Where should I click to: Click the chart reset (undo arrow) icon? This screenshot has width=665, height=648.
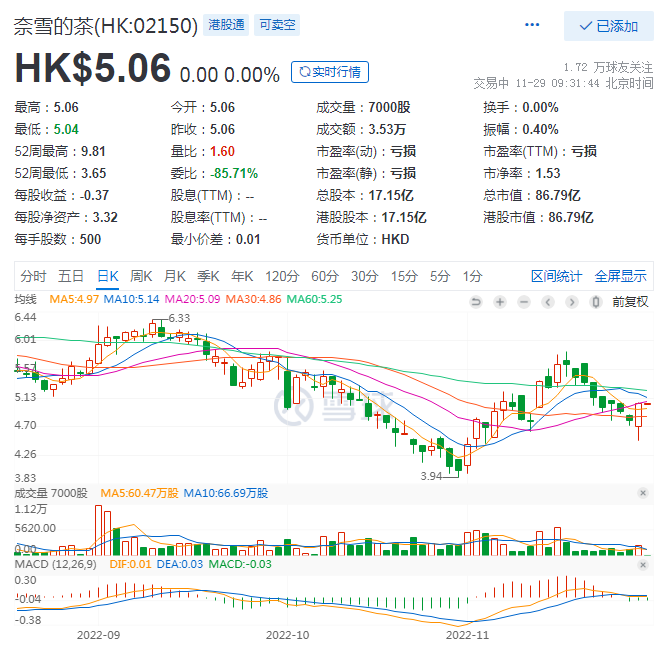[x=476, y=302]
